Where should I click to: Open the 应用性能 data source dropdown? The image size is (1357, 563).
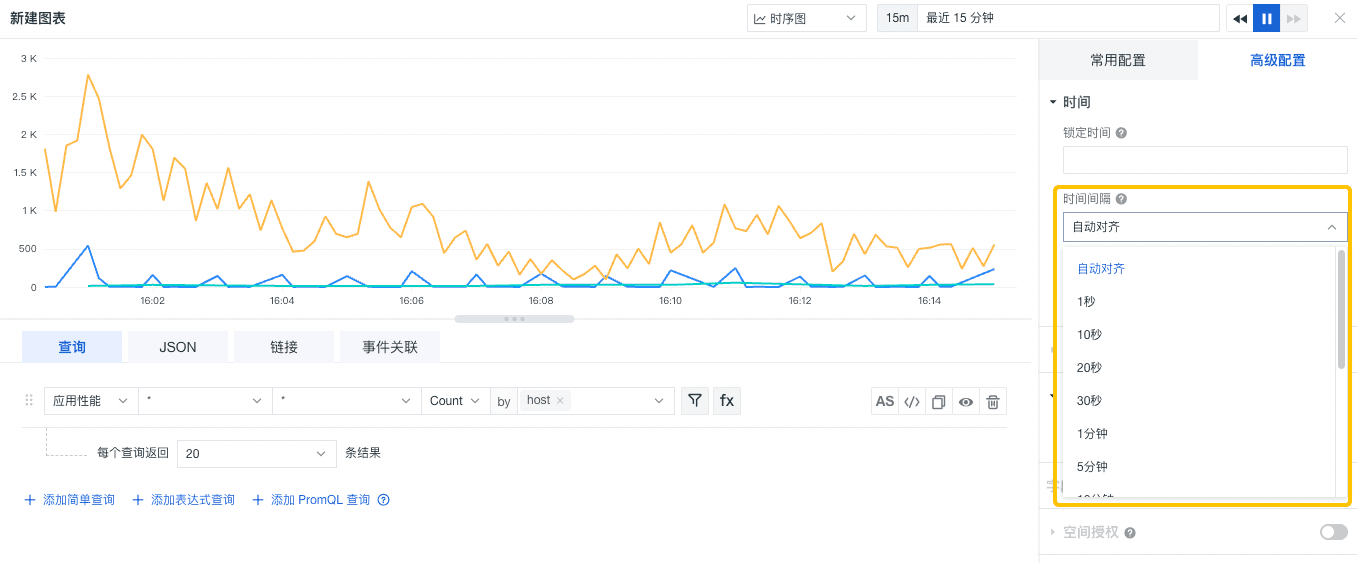[91, 401]
